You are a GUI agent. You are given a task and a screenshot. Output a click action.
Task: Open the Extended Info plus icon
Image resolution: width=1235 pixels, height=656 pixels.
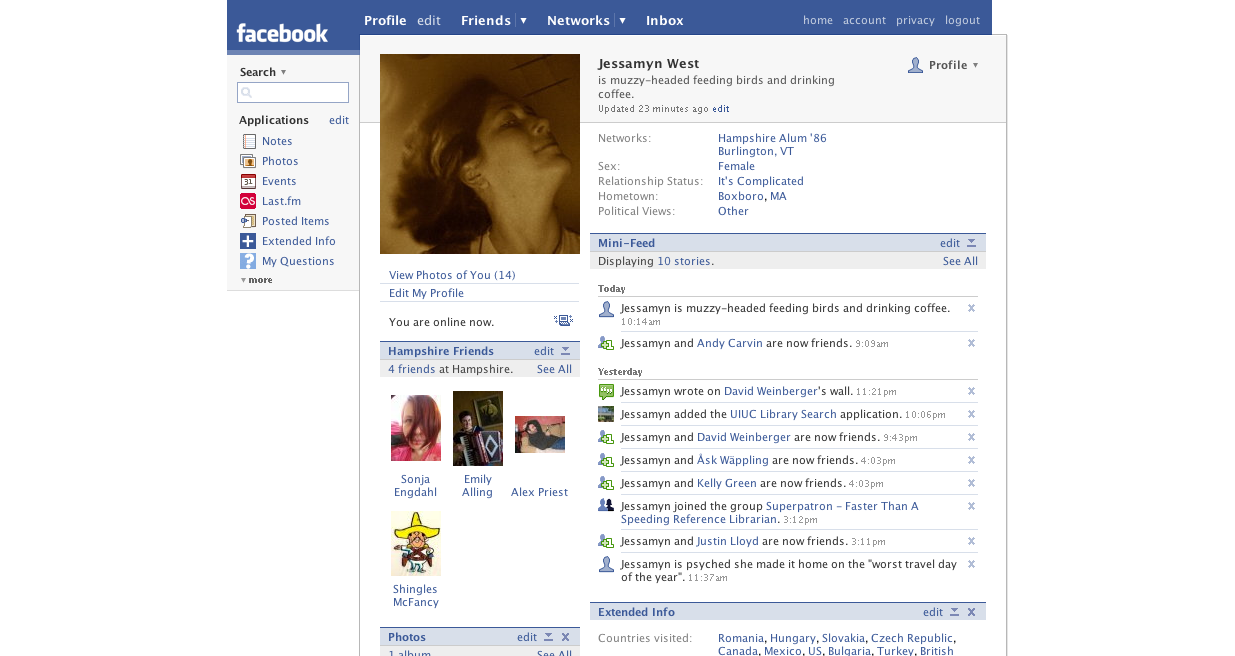(x=248, y=241)
